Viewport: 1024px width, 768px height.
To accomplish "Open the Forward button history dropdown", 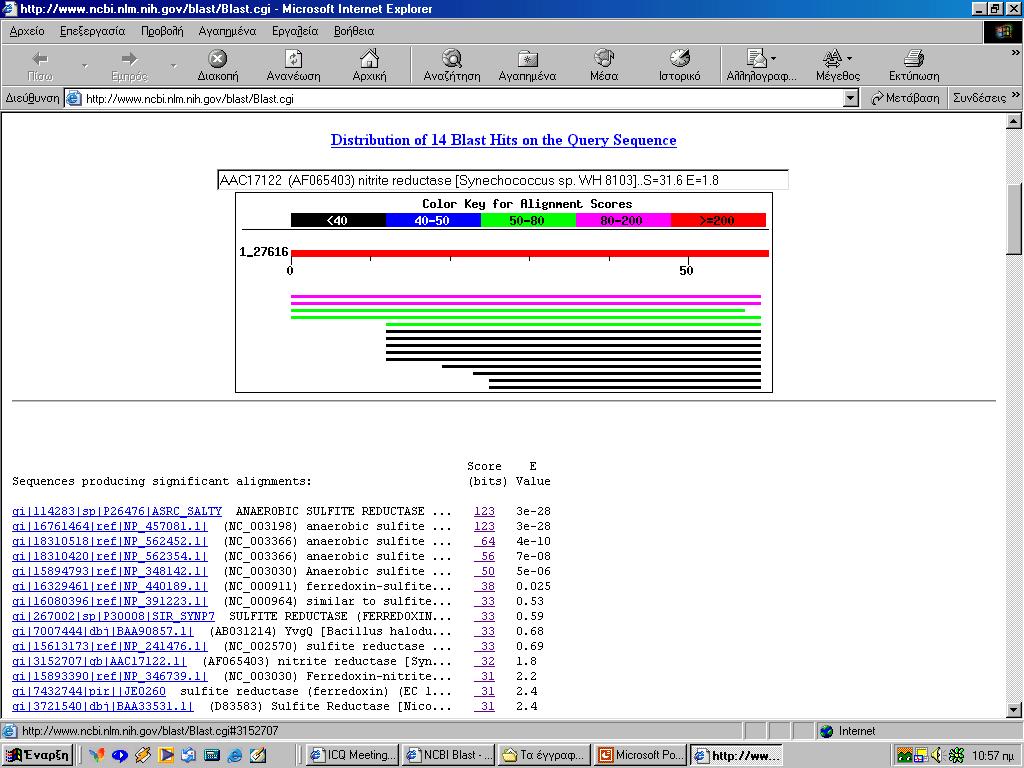I will click(174, 66).
